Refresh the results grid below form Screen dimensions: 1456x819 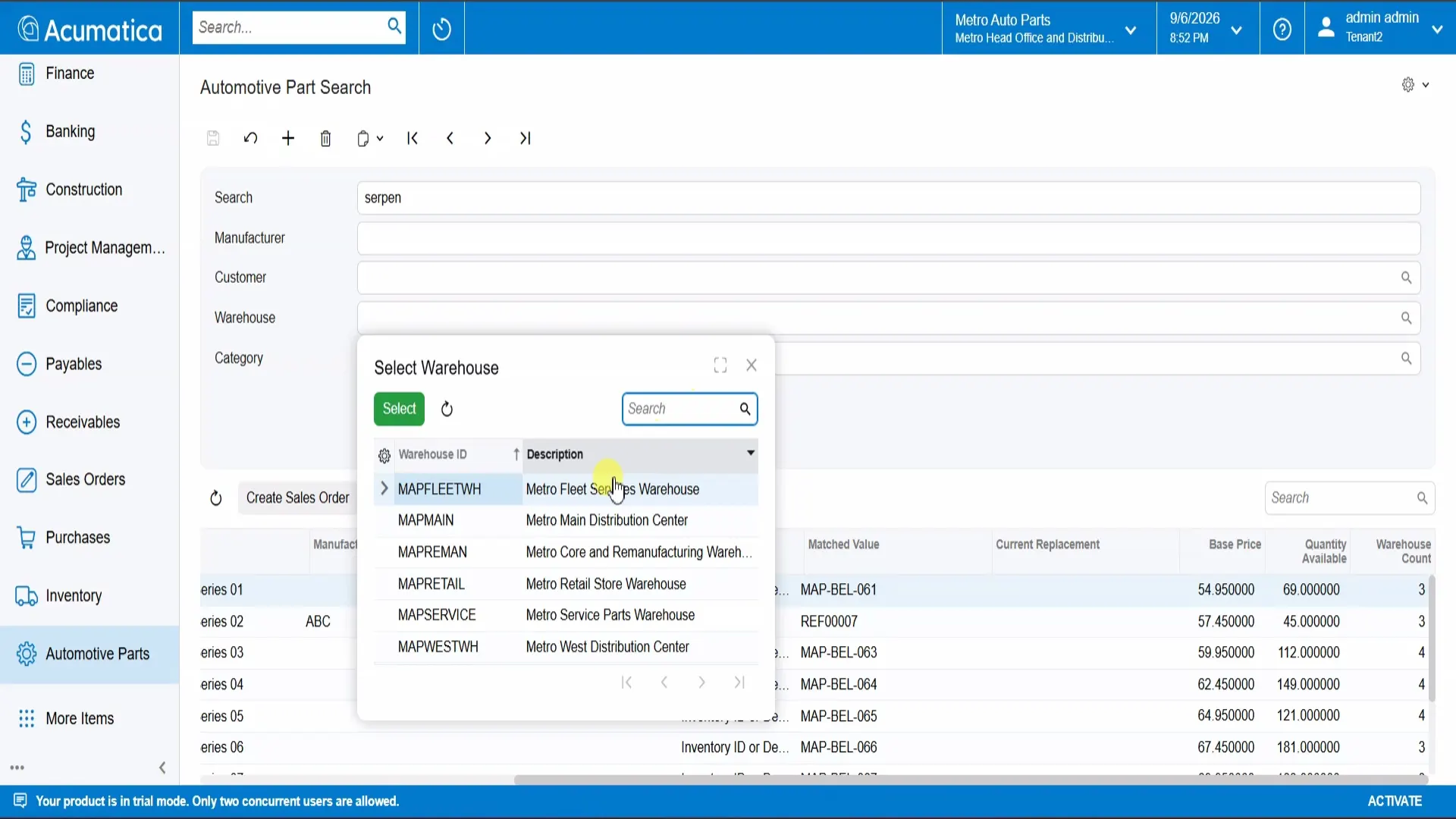click(x=216, y=498)
